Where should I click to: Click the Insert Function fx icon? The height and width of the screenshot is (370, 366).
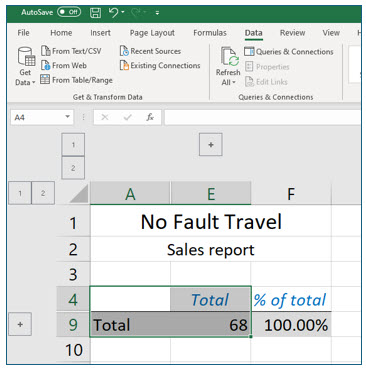coord(150,117)
